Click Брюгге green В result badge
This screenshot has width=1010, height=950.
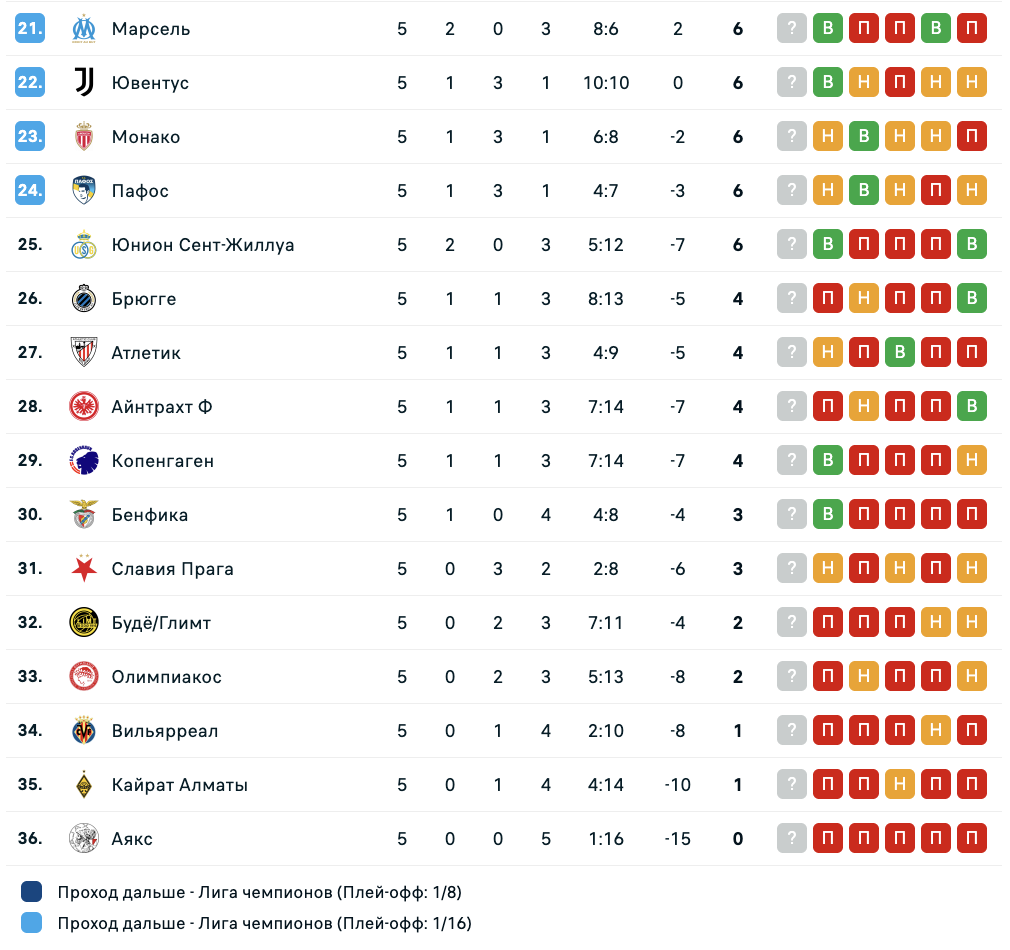[971, 299]
